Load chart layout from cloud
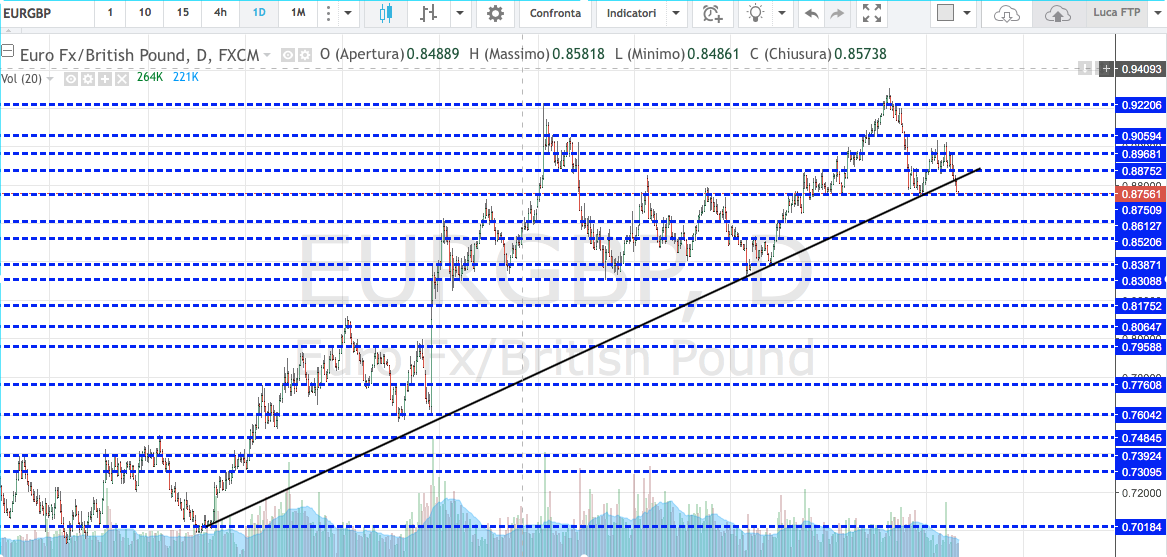The image size is (1167, 557). coord(1007,13)
